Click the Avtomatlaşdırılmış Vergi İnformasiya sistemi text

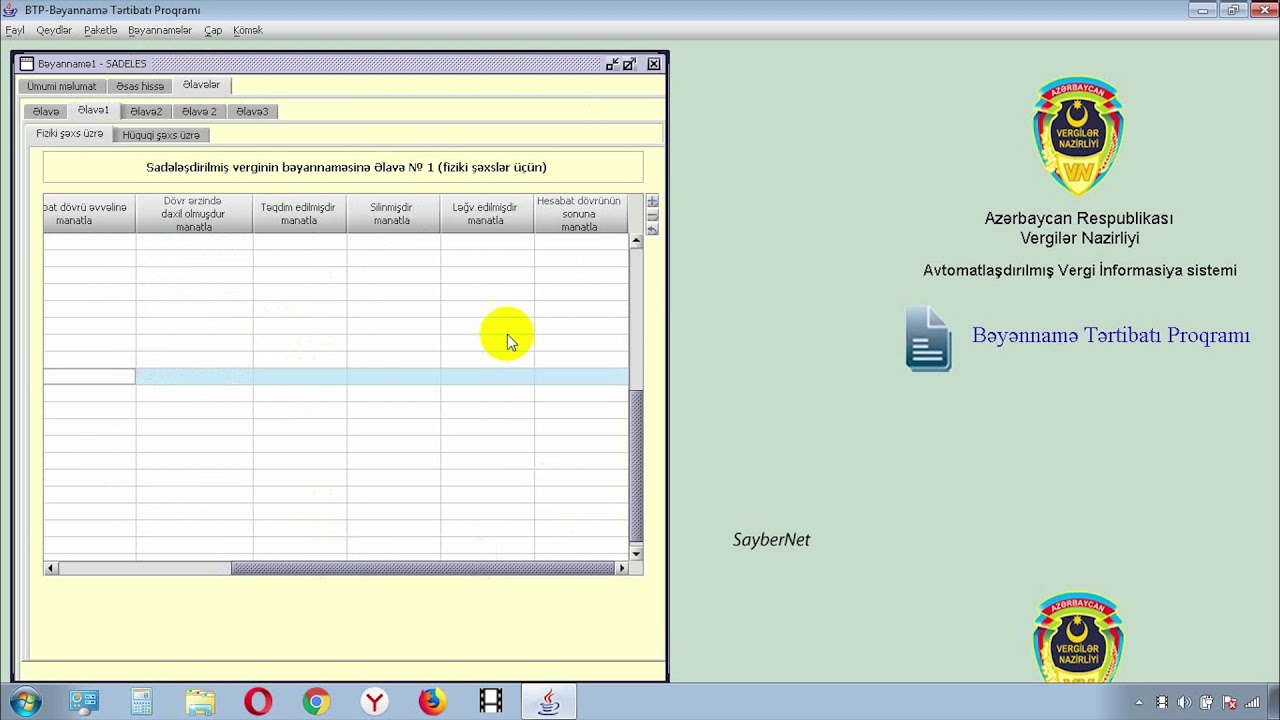tap(1080, 271)
